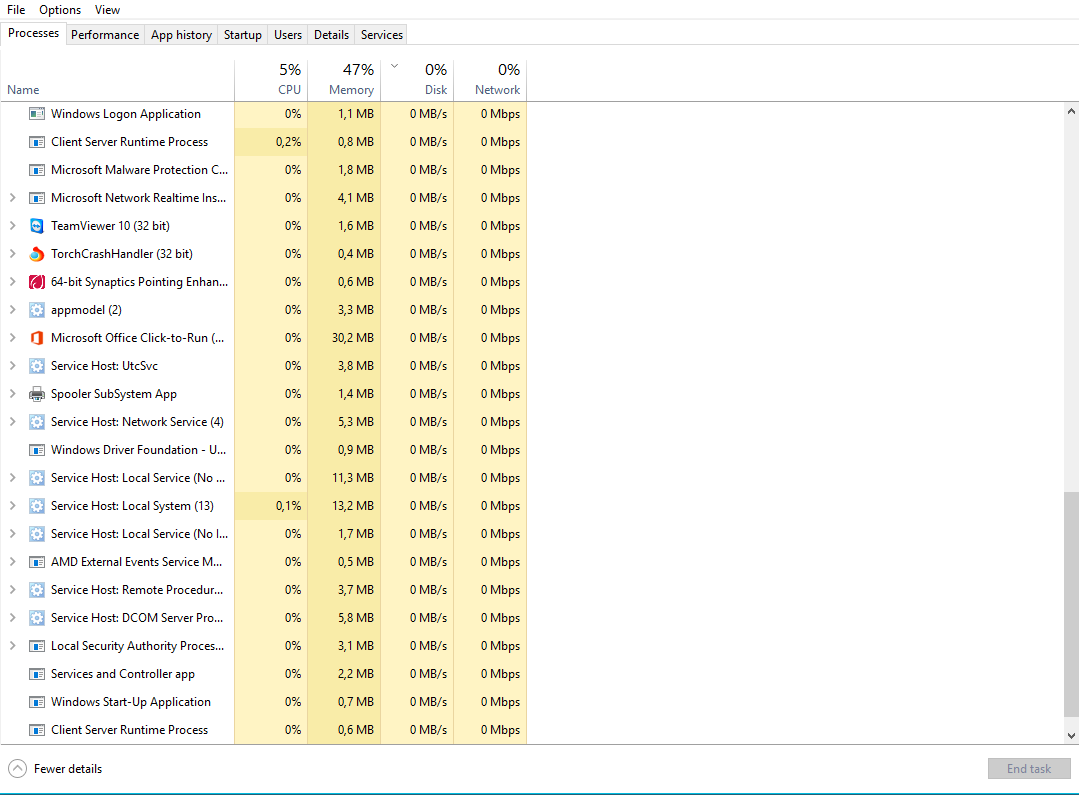Expand the TeamViewer 10 process group

(12, 226)
